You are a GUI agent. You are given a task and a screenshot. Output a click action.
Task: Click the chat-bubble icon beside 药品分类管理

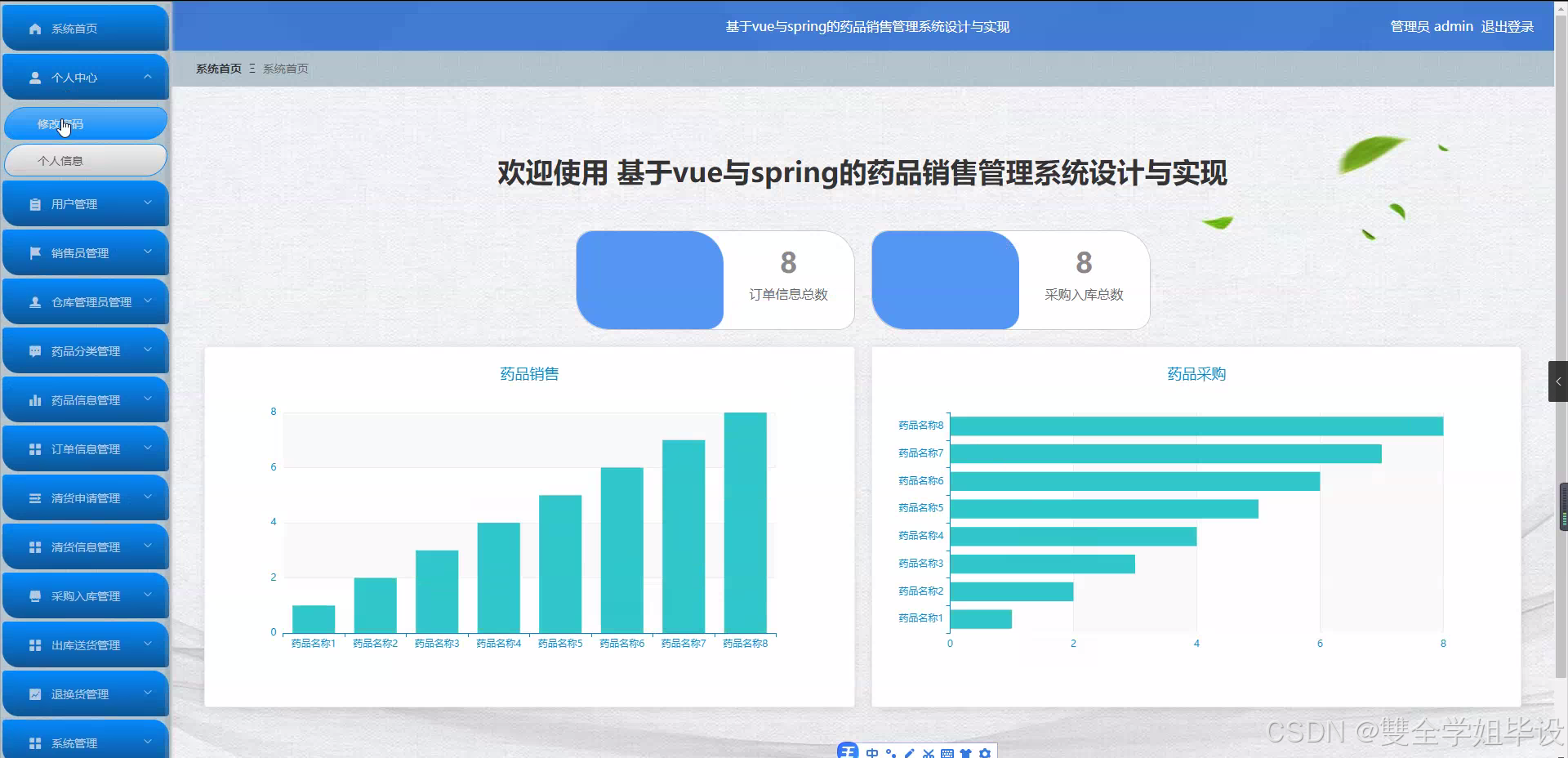pyautogui.click(x=34, y=350)
